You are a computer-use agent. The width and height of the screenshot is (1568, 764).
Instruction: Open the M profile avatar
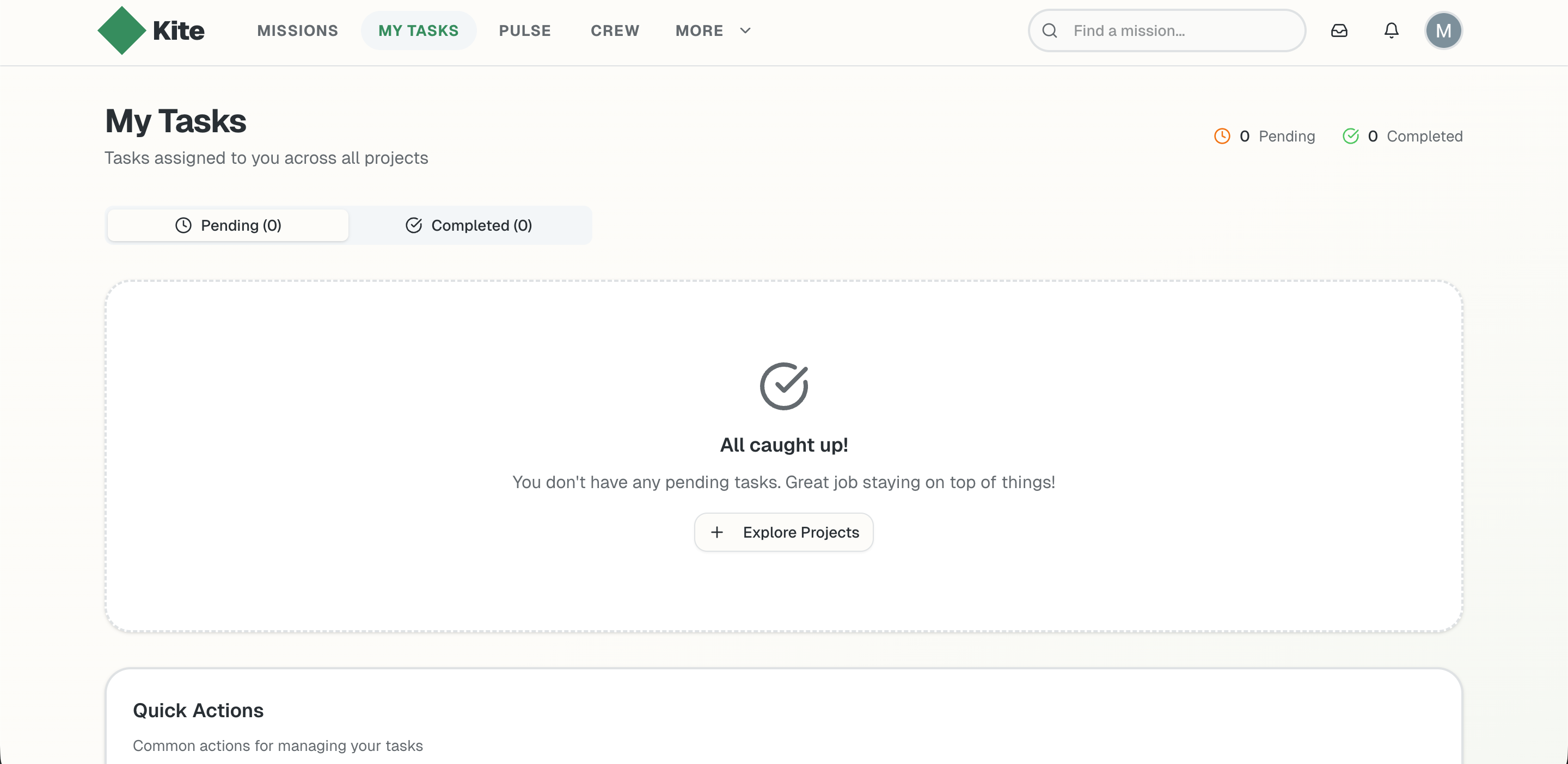point(1444,30)
